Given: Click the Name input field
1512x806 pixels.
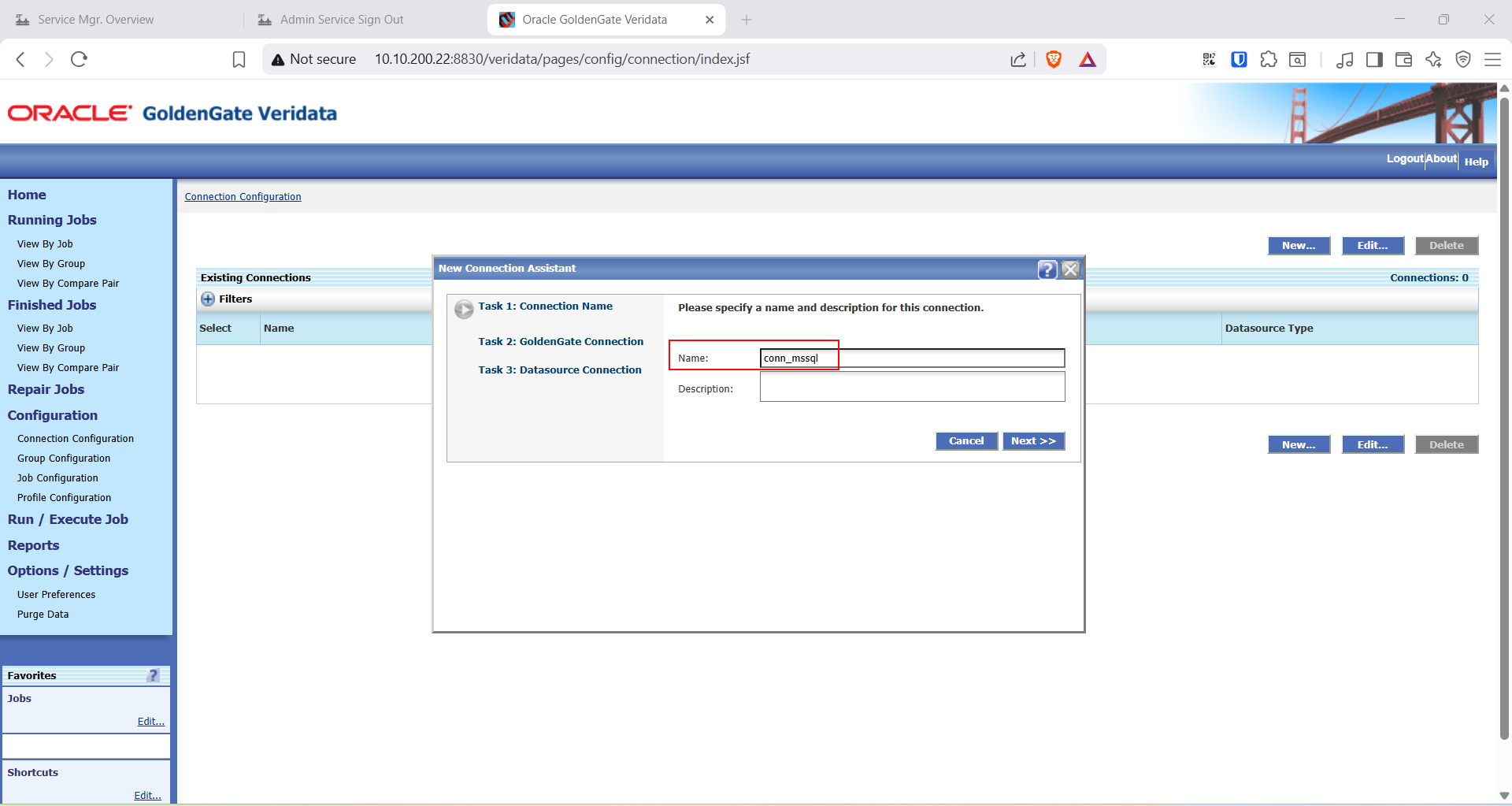Looking at the screenshot, I should click(912, 358).
